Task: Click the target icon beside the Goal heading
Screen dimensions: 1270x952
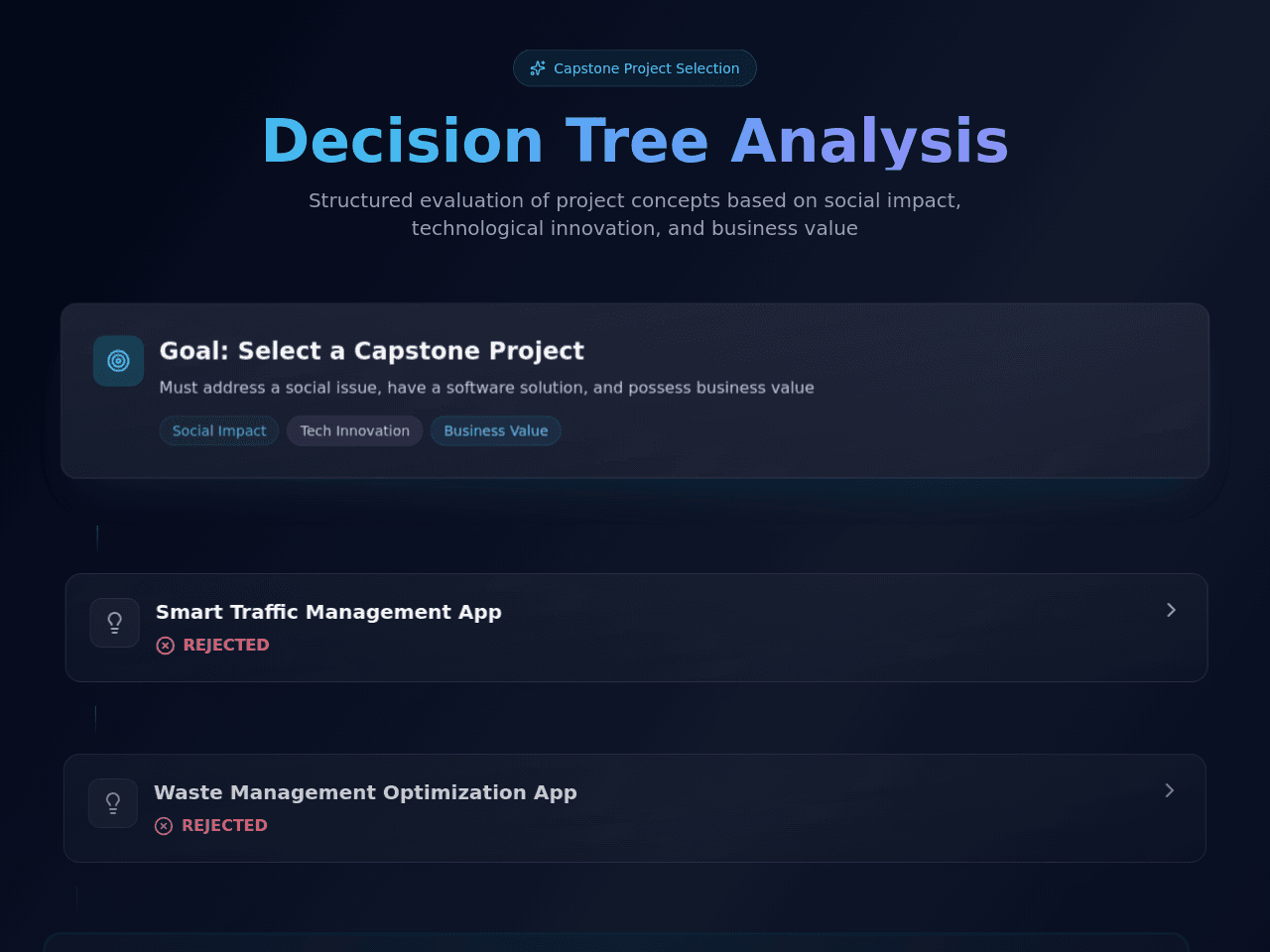Action: 119,361
